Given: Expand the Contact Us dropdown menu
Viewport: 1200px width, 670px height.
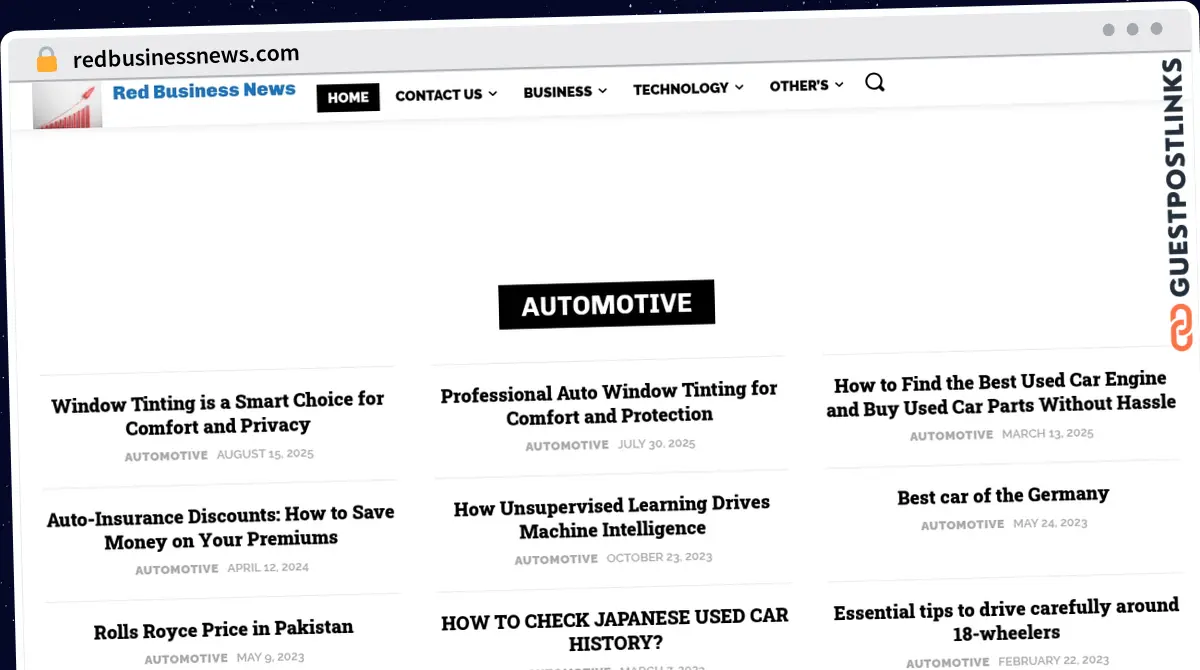Looking at the screenshot, I should [x=446, y=95].
